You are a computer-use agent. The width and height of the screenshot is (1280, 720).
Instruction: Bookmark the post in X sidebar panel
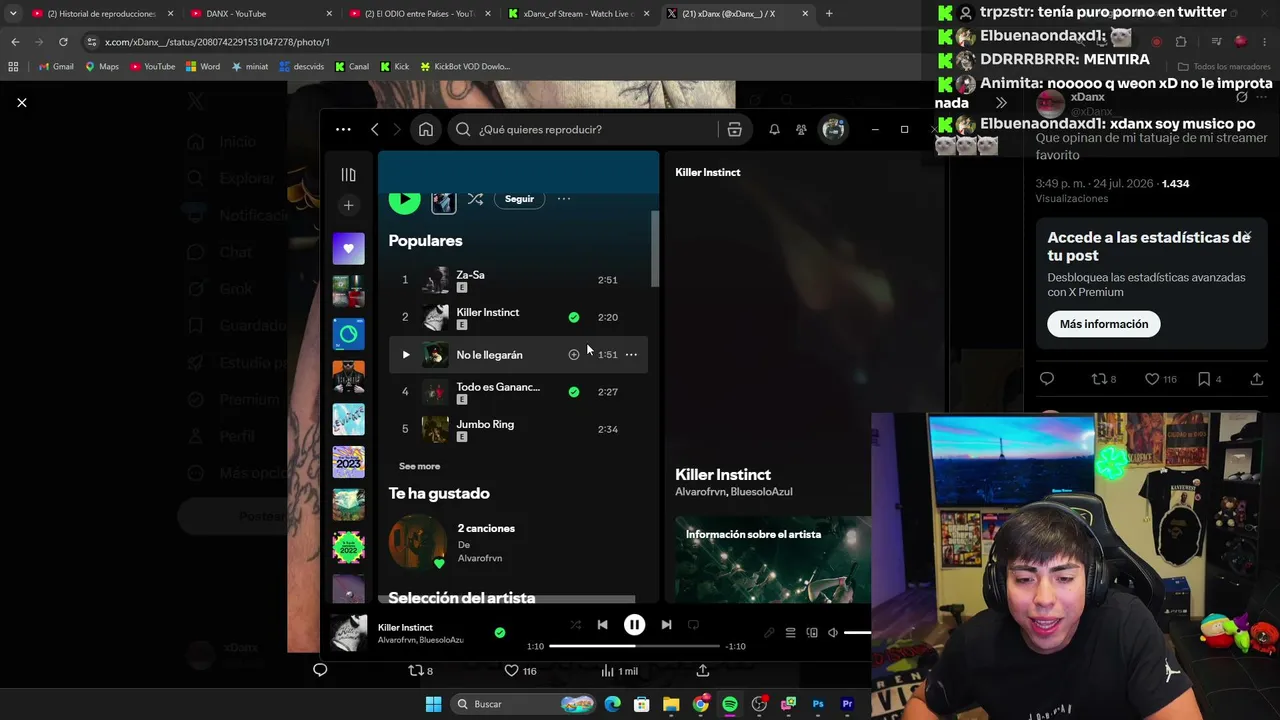[1210, 379]
